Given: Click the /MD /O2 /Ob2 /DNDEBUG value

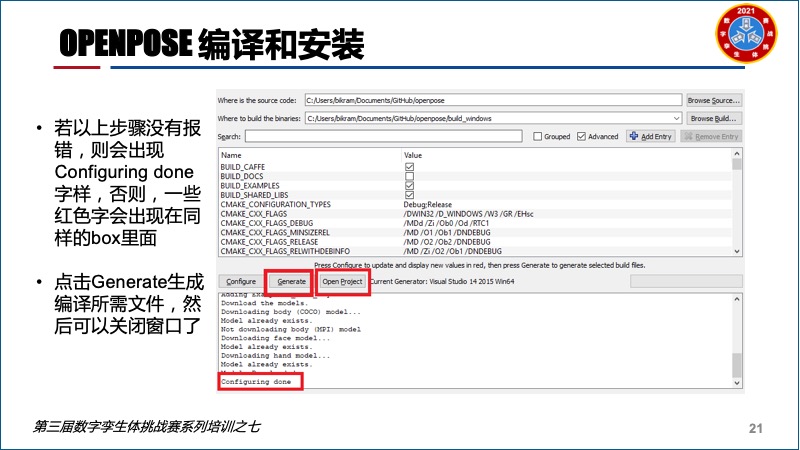Looking at the screenshot, I should point(447,242).
